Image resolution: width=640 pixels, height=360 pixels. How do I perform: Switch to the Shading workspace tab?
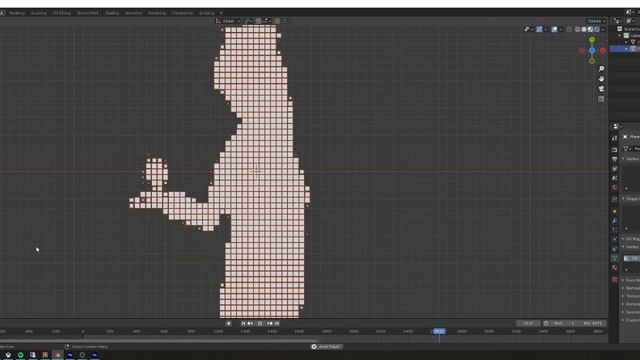click(112, 13)
